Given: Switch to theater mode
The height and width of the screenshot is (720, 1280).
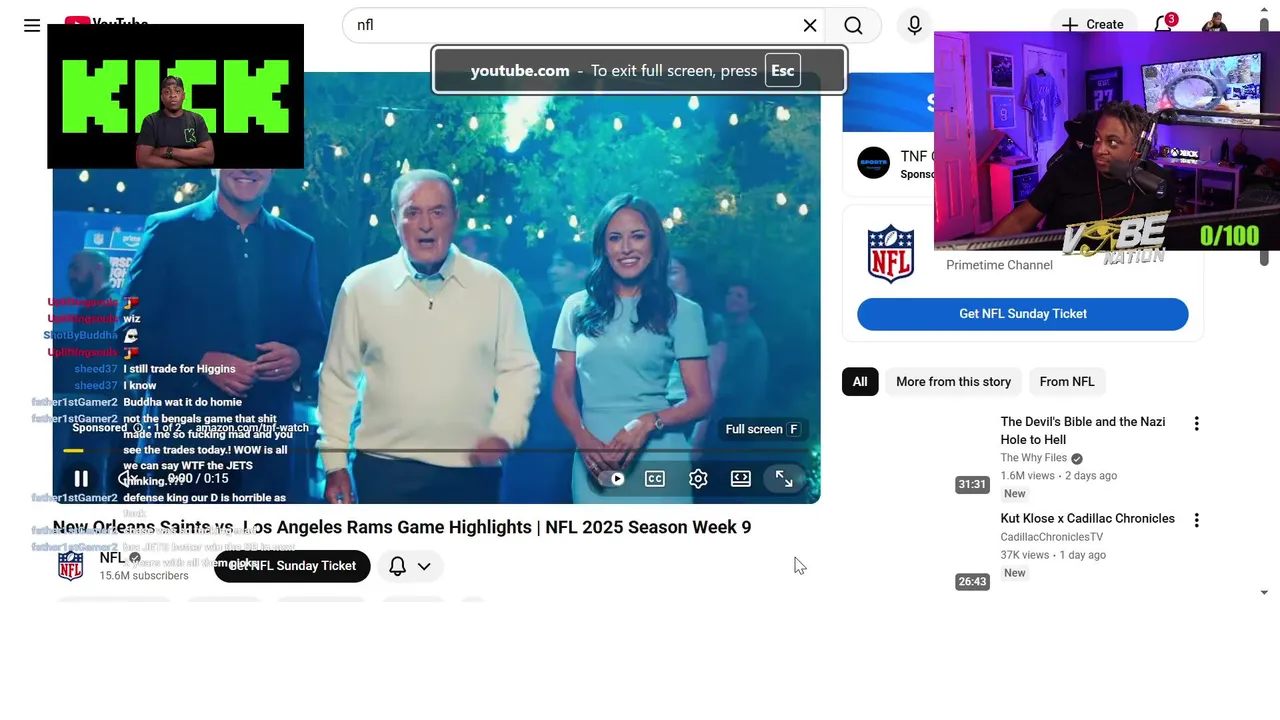Looking at the screenshot, I should [741, 479].
